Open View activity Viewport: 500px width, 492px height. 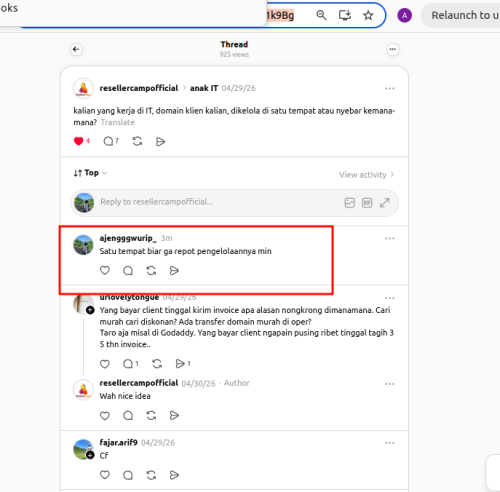pyautogui.click(x=366, y=175)
